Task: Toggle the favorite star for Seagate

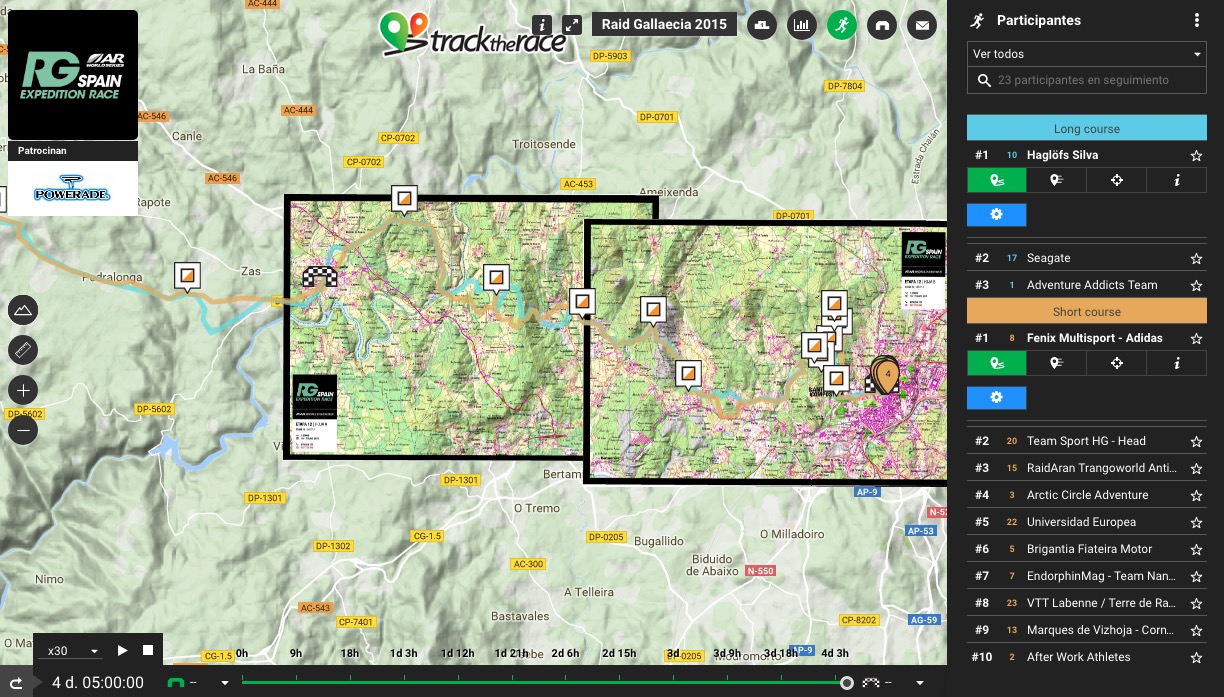Action: tap(1196, 258)
